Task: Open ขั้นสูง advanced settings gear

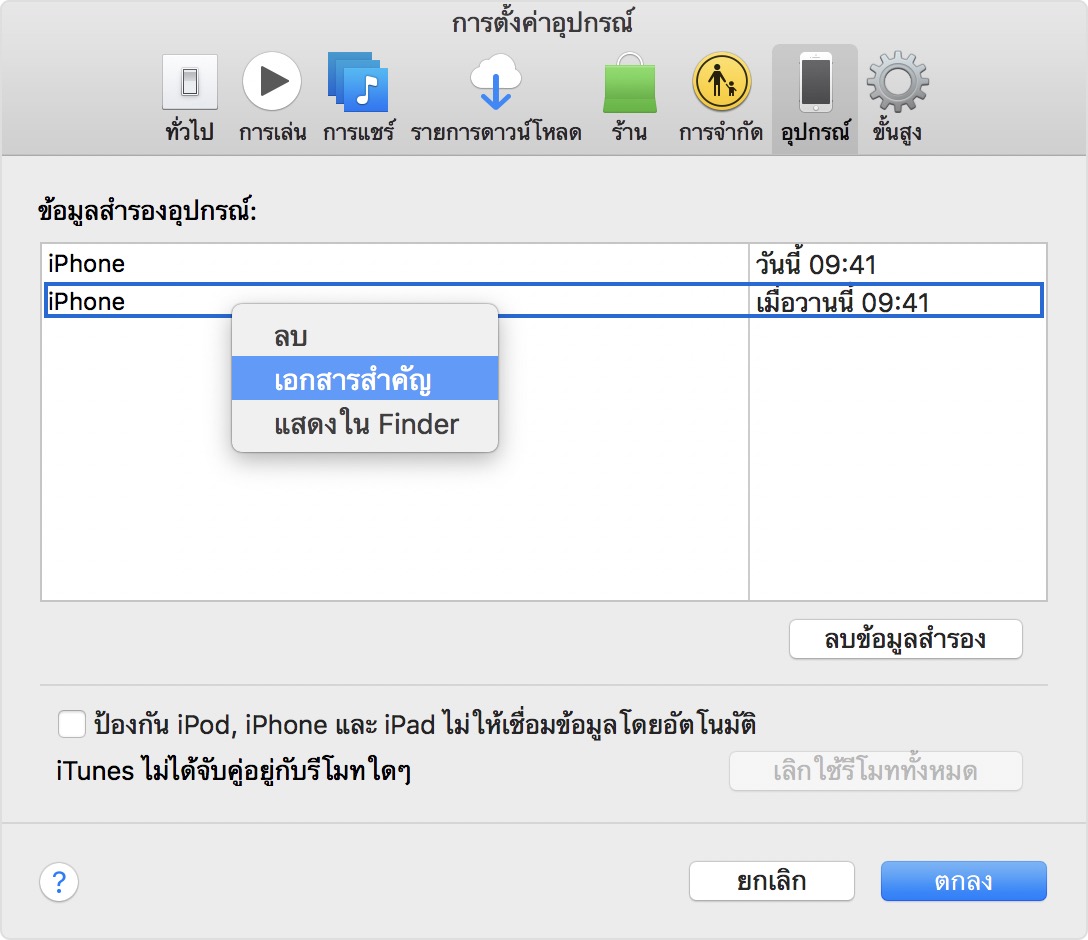Action: click(x=899, y=83)
